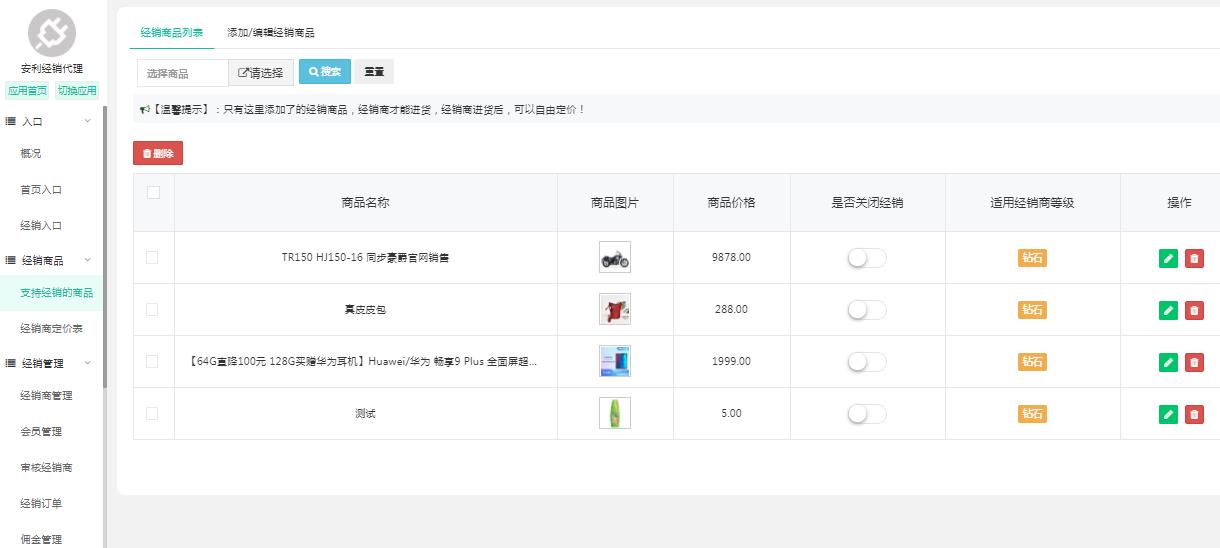Open the motorcycle product thumbnail
Viewport: 1220px width, 548px height.
point(615,258)
